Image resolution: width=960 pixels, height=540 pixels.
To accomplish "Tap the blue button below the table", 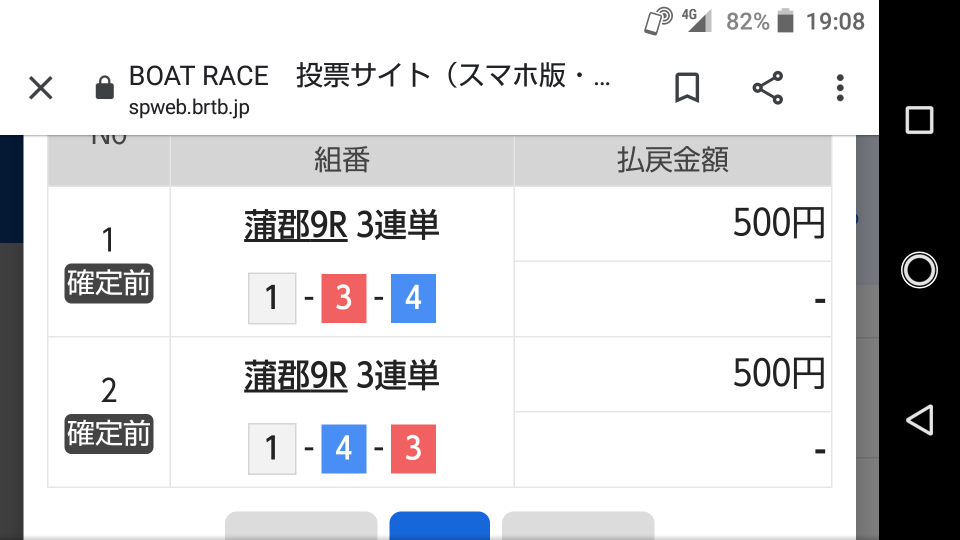I will 440,526.
